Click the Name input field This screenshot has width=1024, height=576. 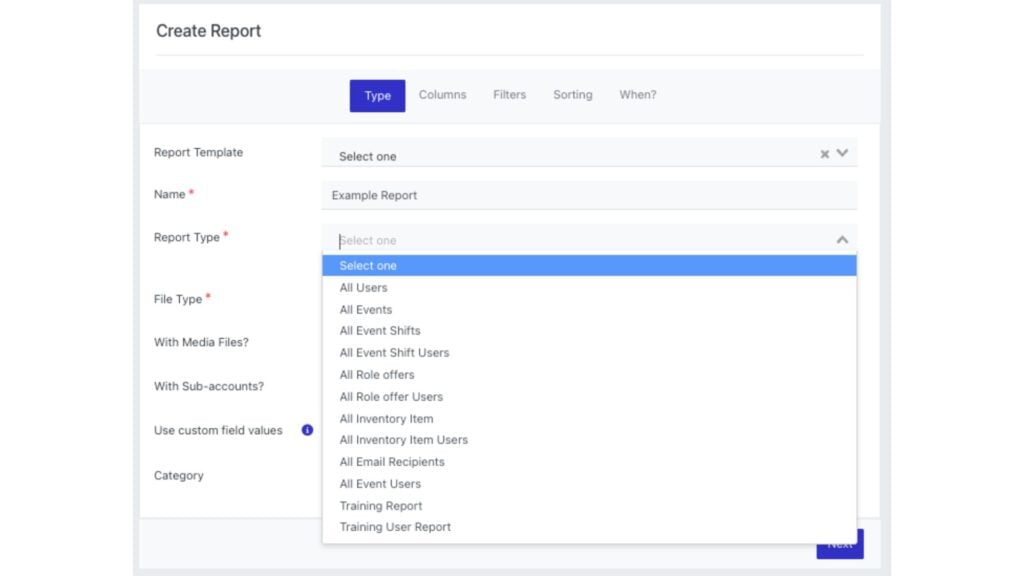[x=589, y=195]
